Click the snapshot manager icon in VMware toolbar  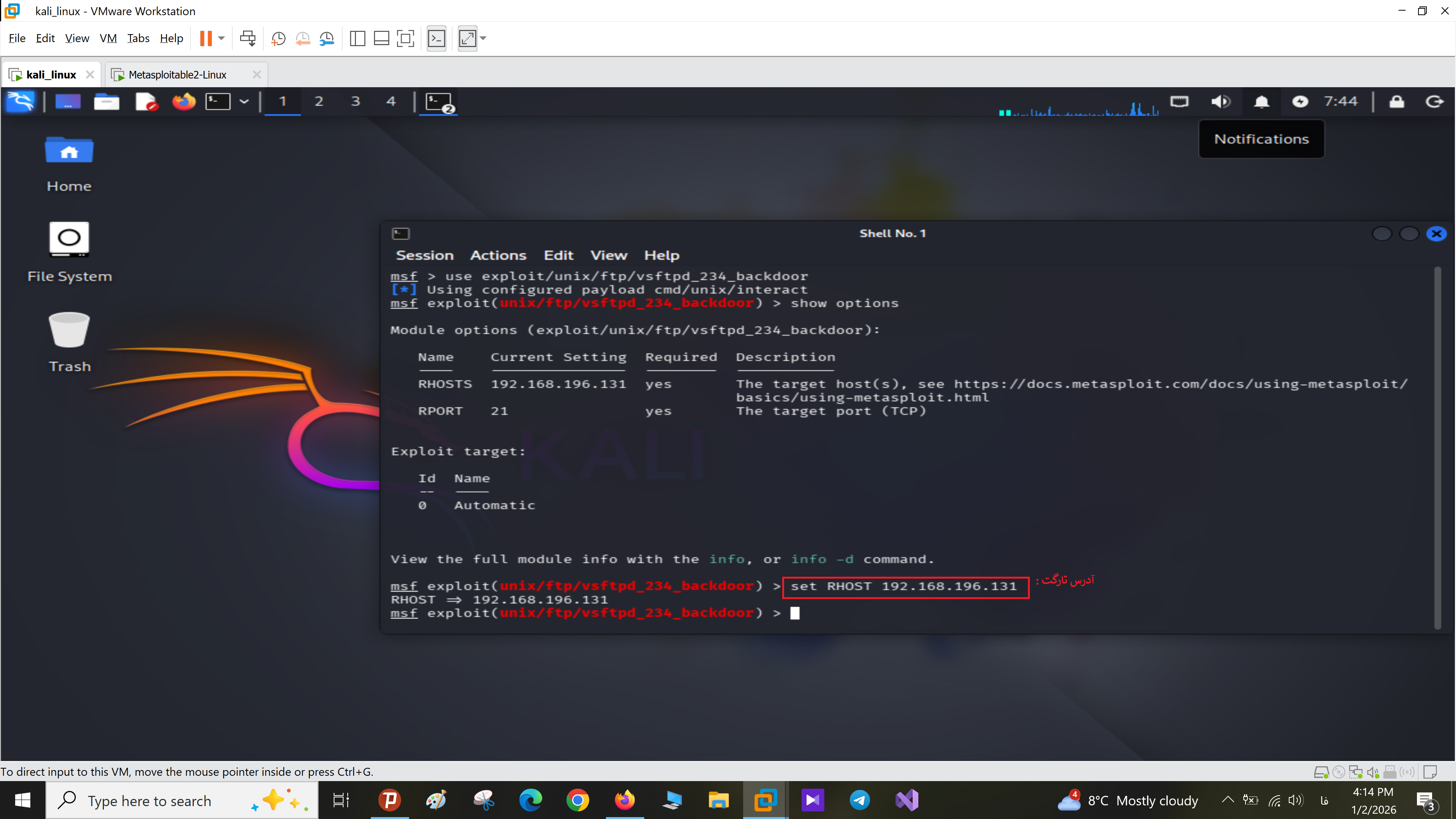[327, 38]
